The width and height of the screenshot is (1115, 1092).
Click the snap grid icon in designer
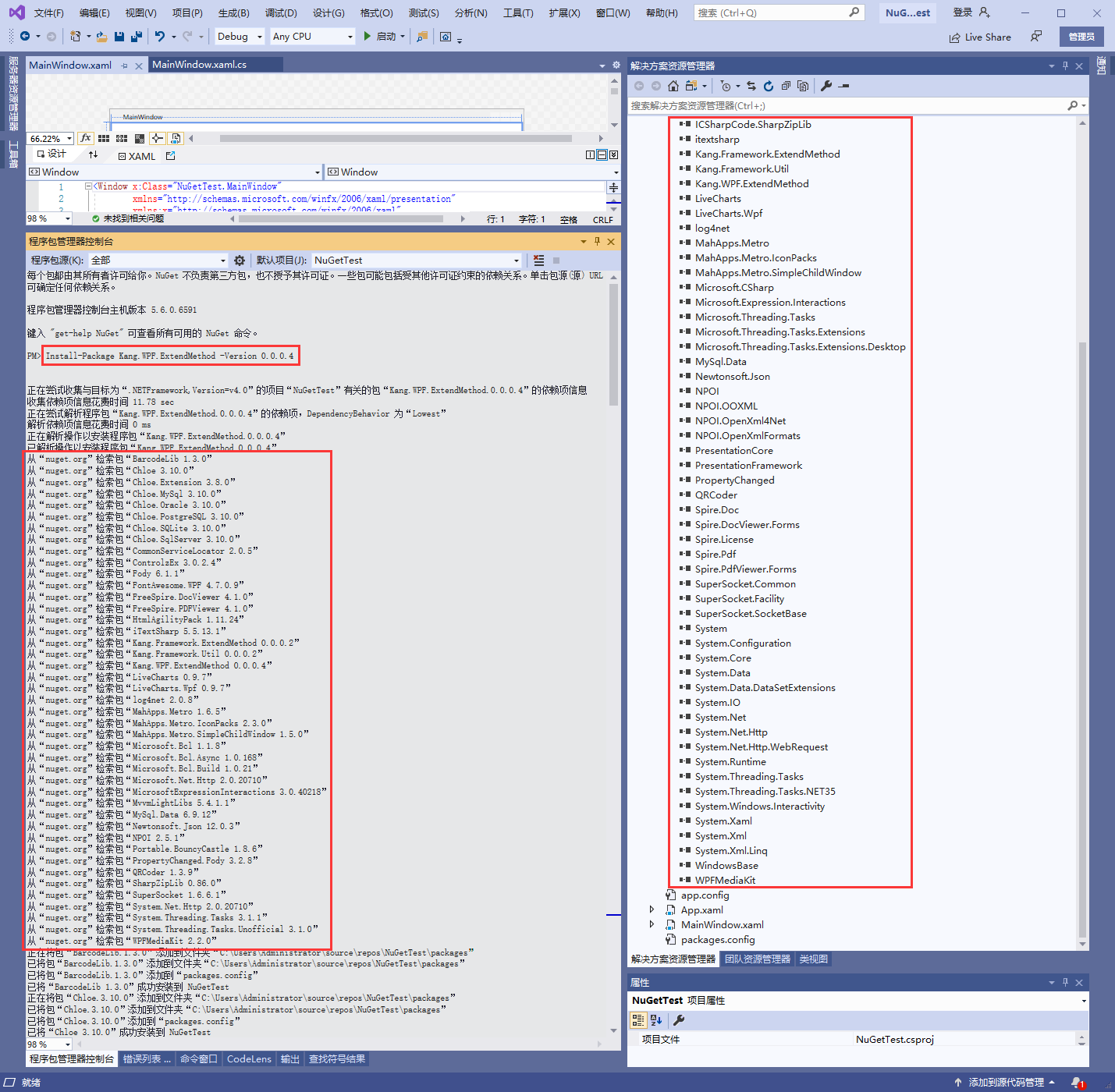pos(104,138)
